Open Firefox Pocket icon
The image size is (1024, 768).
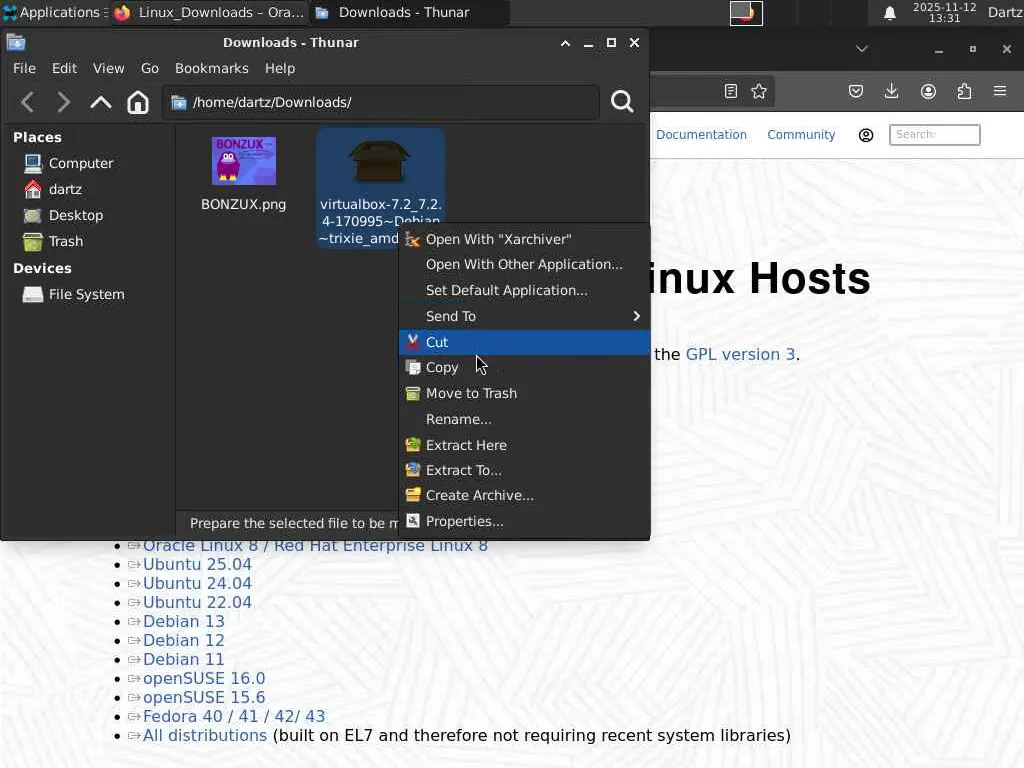click(x=856, y=91)
